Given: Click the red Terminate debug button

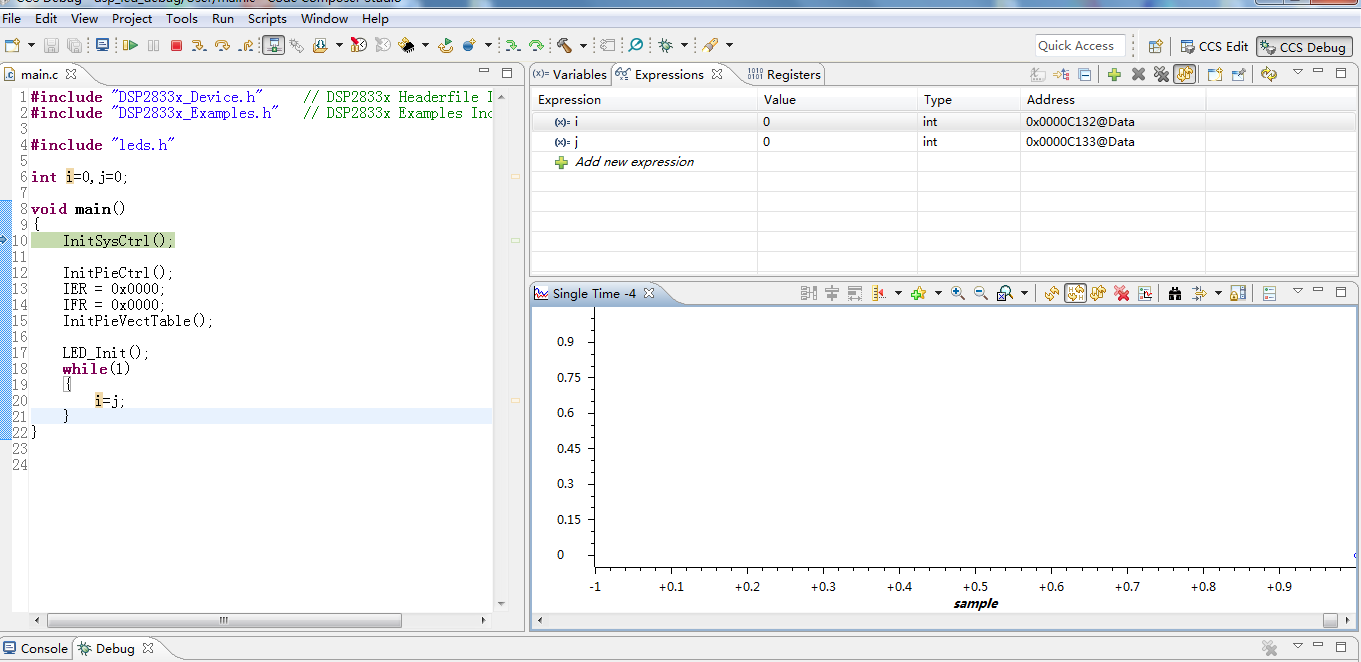Looking at the screenshot, I should 176,45.
